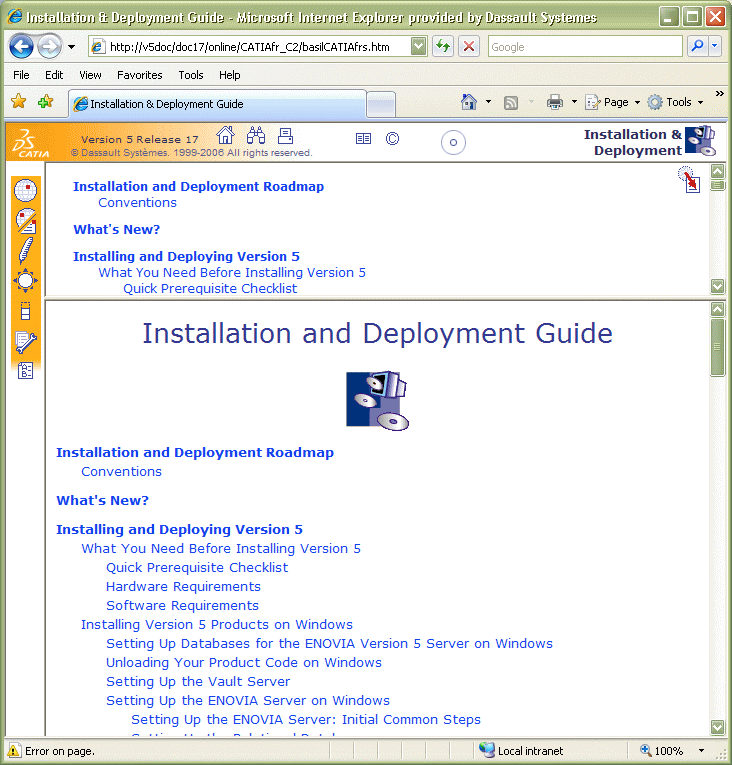This screenshot has width=732, height=765.
Task: Open Setting Up the Vault Server link
Action: coord(198,682)
